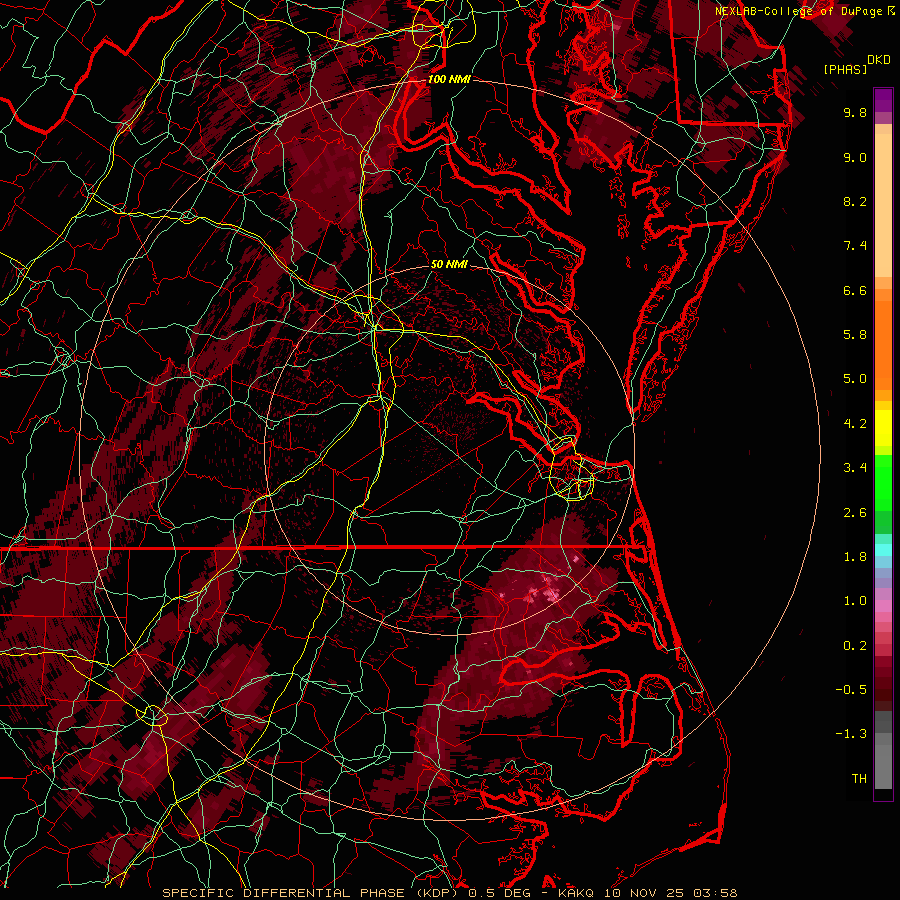The width and height of the screenshot is (900, 900).
Task: Click the 9.0 scale value label
Action: point(855,157)
